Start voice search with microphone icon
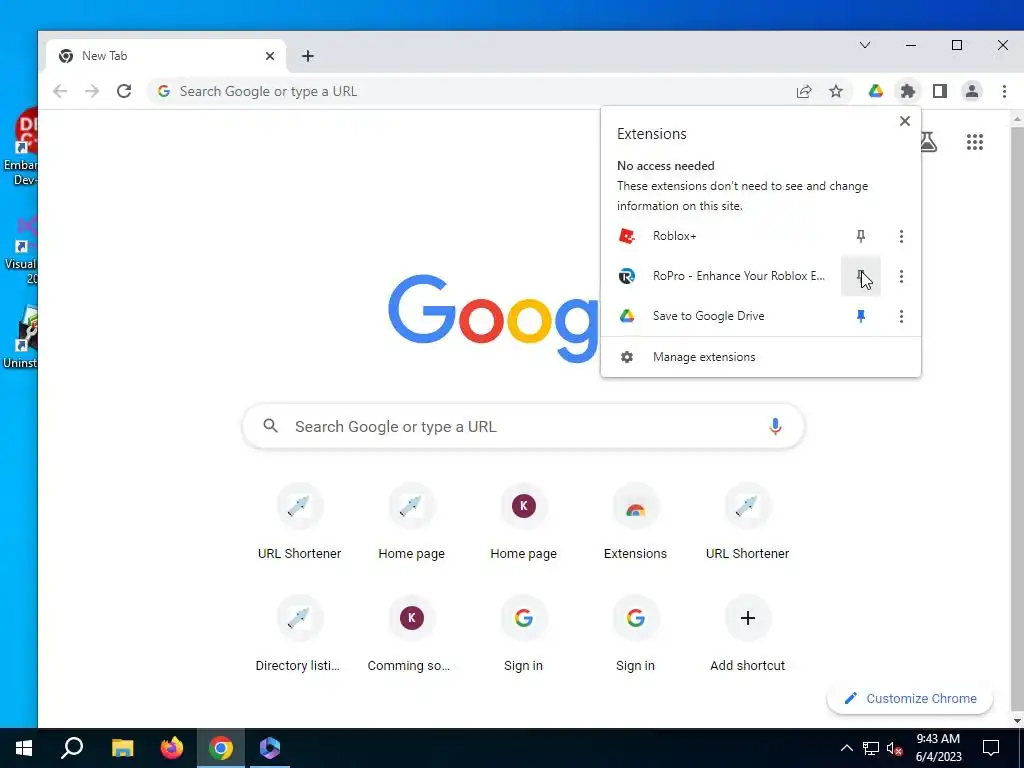 (x=775, y=426)
